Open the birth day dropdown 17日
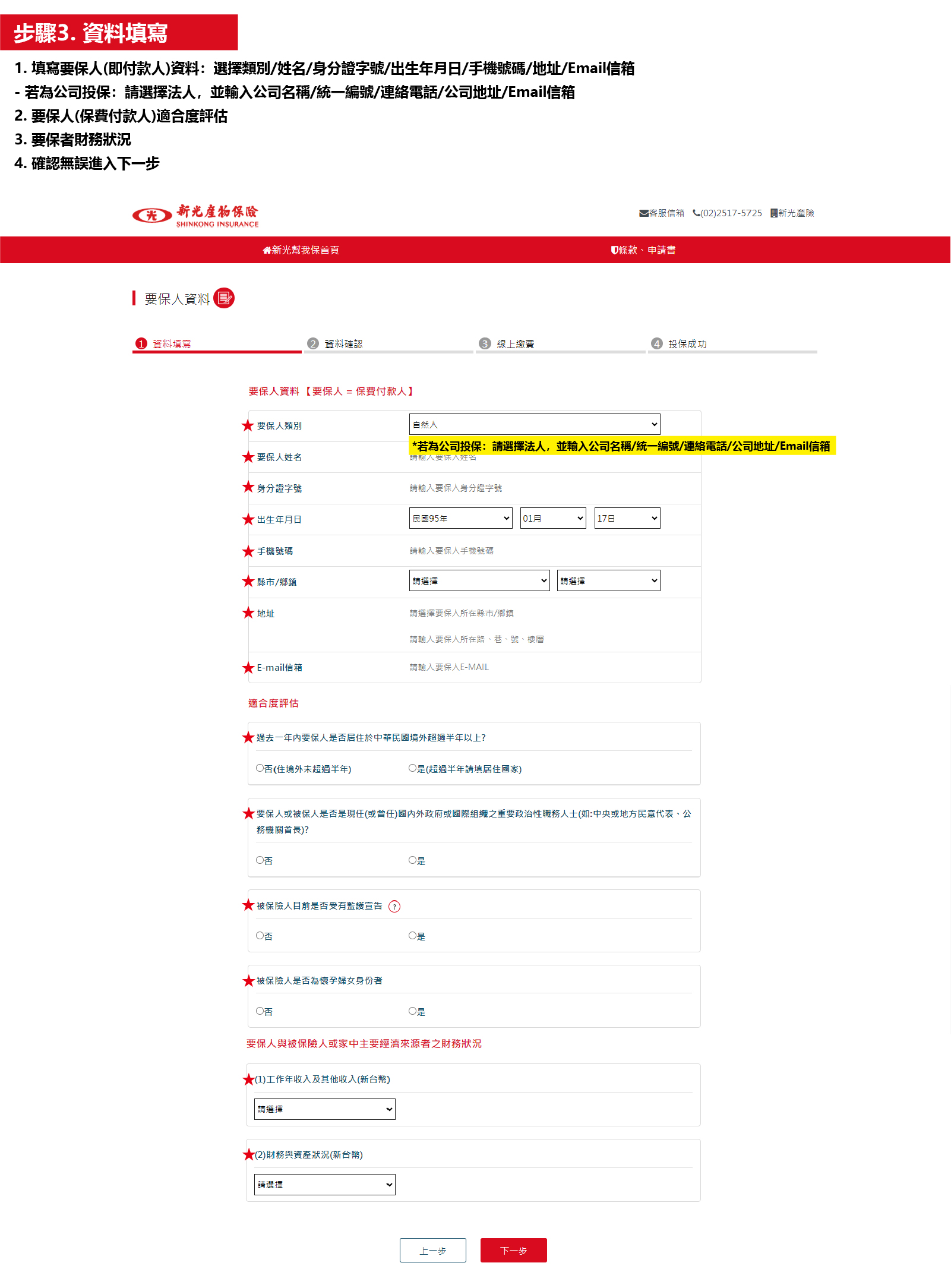 (627, 518)
